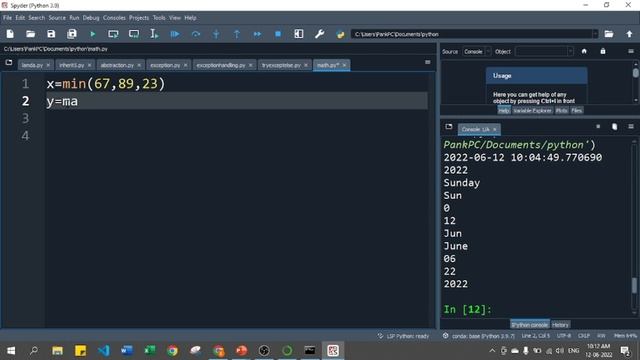Run cell and advance
Screen dimensions: 640x360
134,34
